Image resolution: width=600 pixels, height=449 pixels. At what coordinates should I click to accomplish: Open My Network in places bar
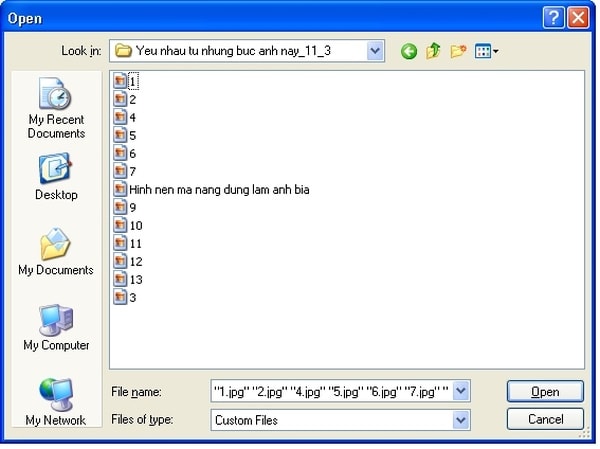pos(56,402)
